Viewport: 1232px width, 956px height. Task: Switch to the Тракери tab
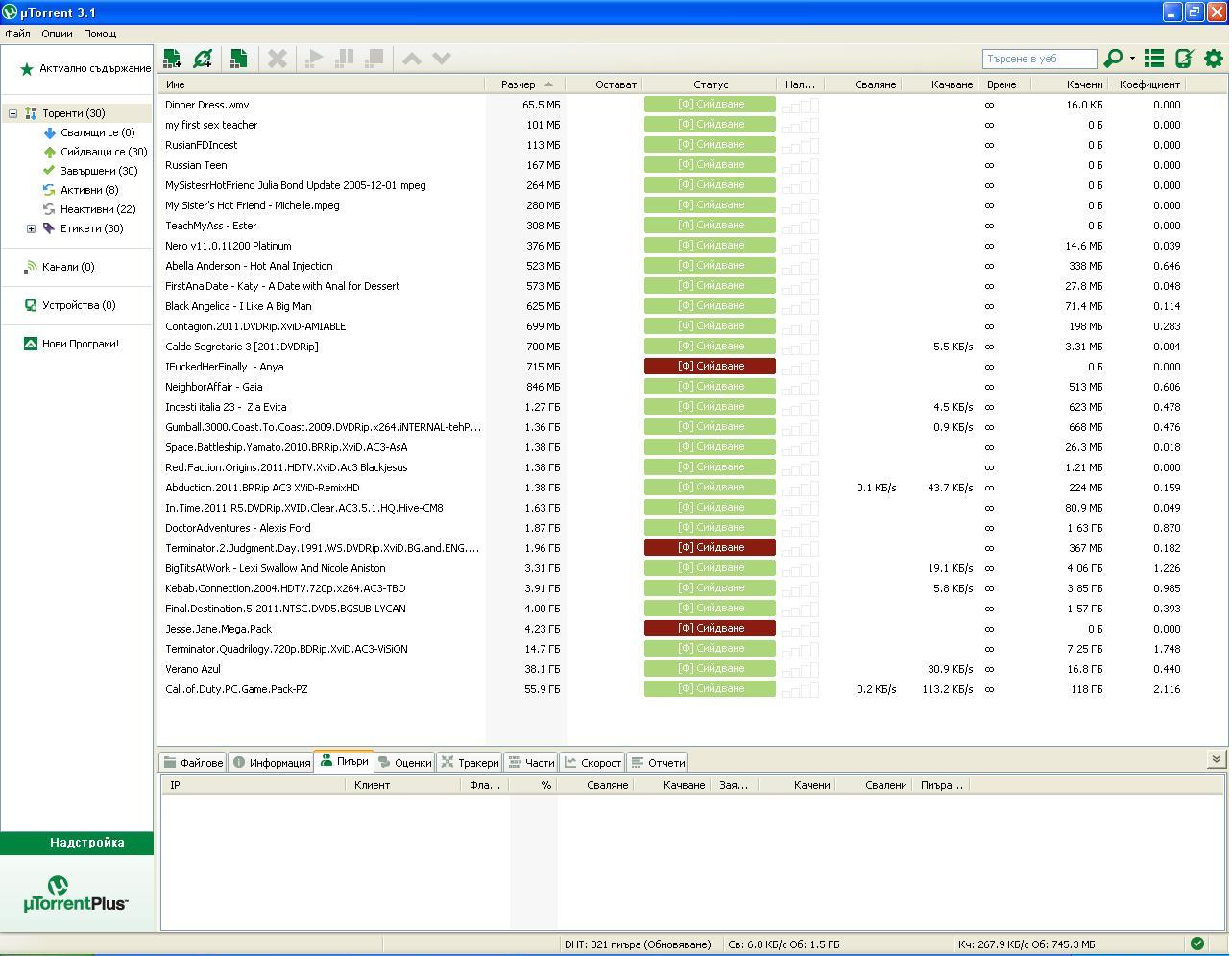coord(470,763)
